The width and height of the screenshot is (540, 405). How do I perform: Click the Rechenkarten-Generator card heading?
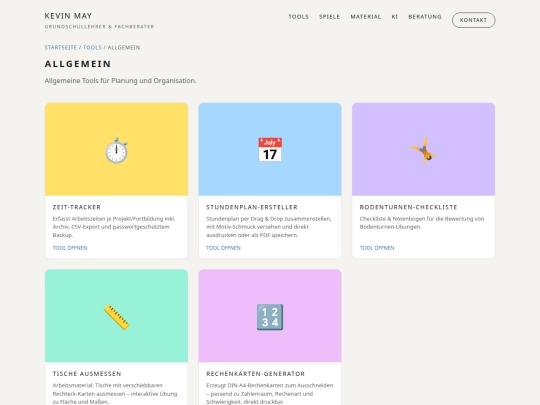[256, 374]
